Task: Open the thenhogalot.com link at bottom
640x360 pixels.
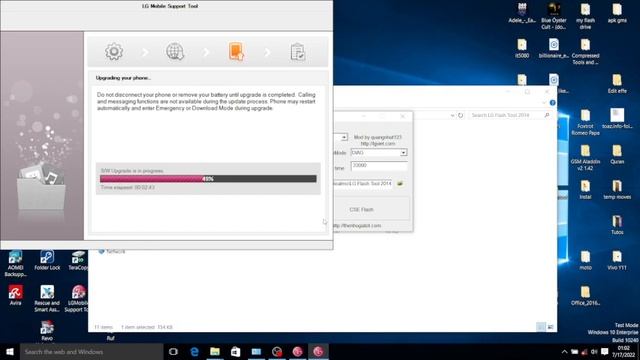Action: point(357,226)
